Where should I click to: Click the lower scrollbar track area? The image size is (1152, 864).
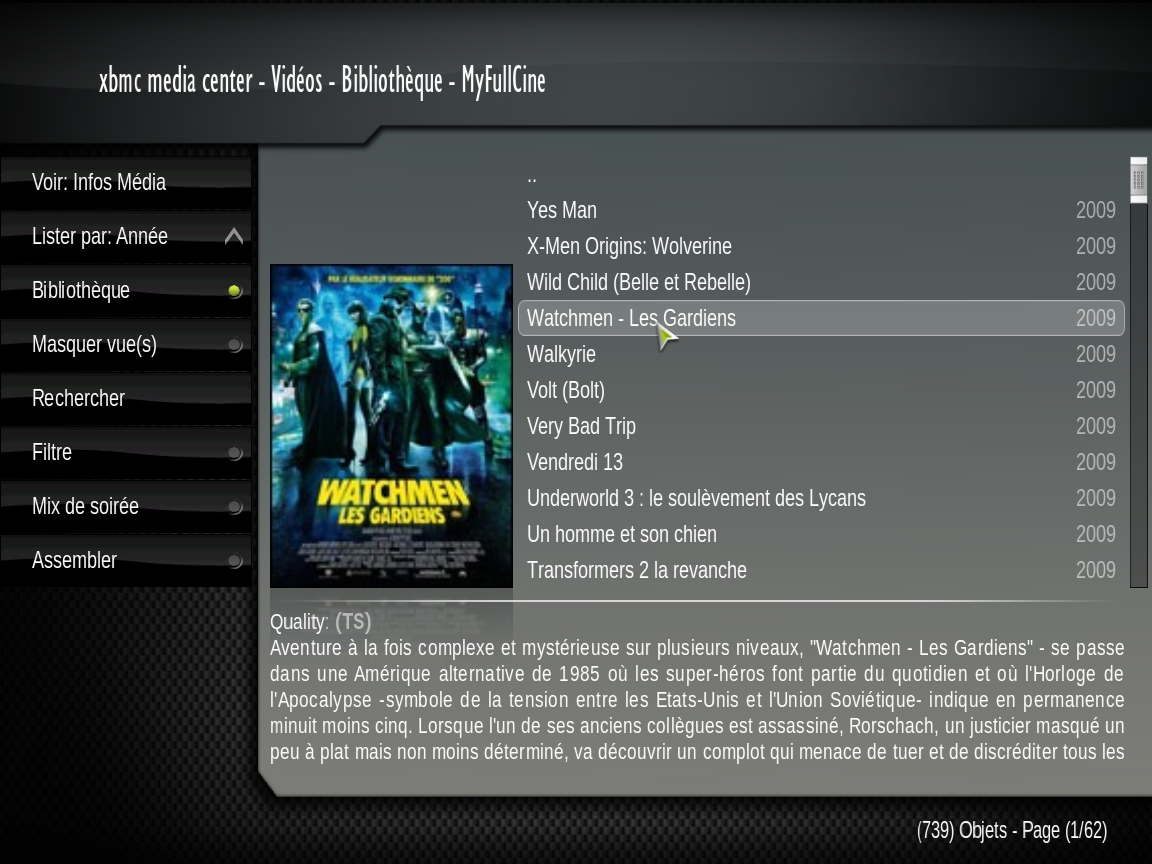pos(1138,395)
